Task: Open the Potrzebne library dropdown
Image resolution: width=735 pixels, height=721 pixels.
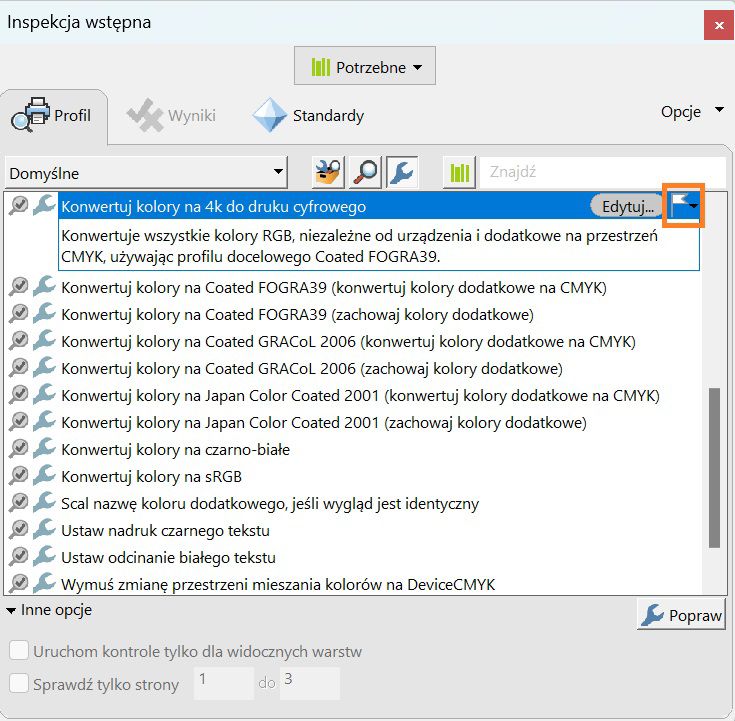Action: [x=365, y=66]
